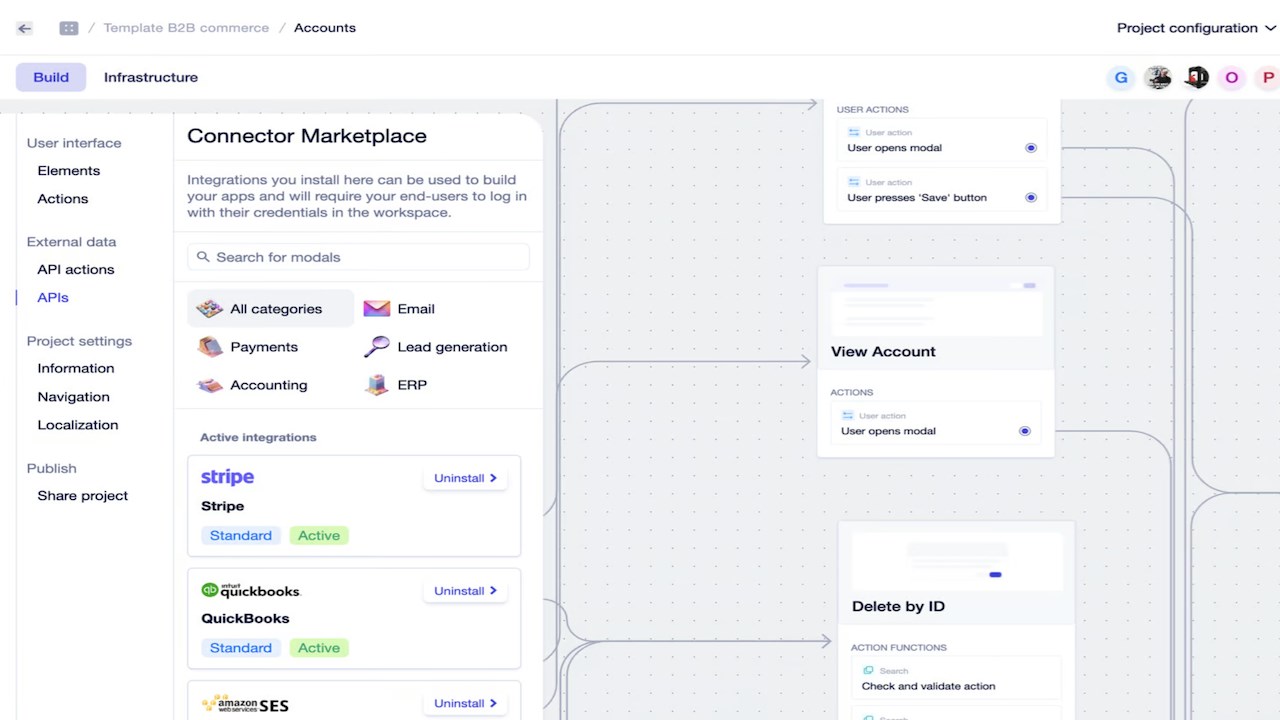Screen dimensions: 1280x720
Task: Click the G user avatar
Action: pos(1121,77)
